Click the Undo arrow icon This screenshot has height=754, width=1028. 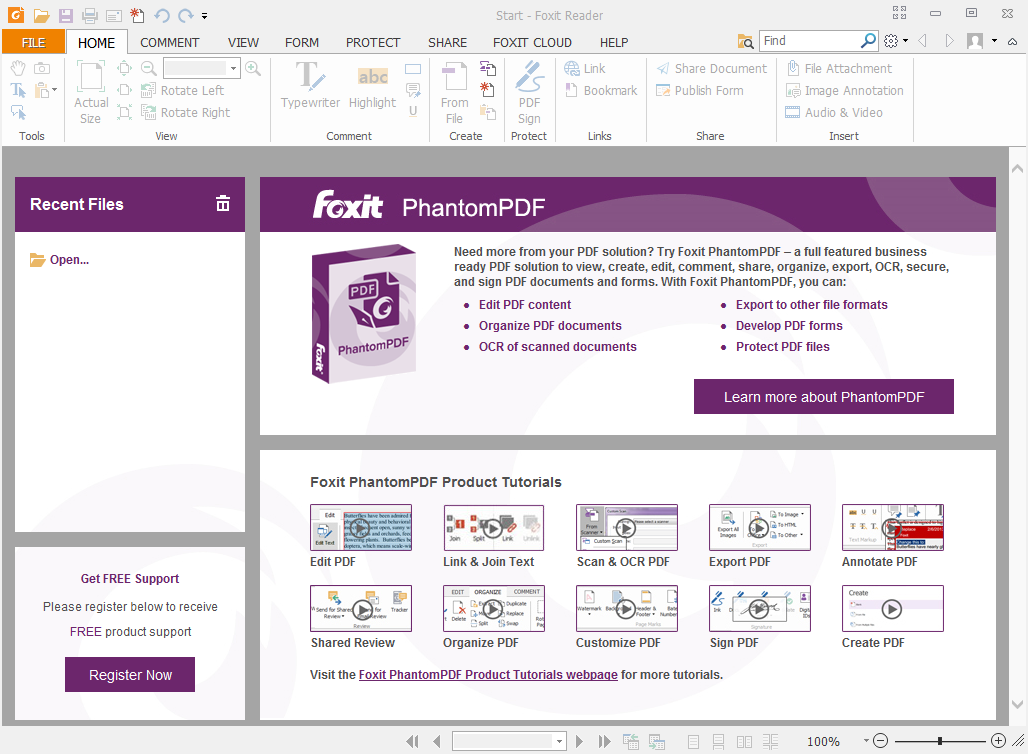(x=163, y=15)
